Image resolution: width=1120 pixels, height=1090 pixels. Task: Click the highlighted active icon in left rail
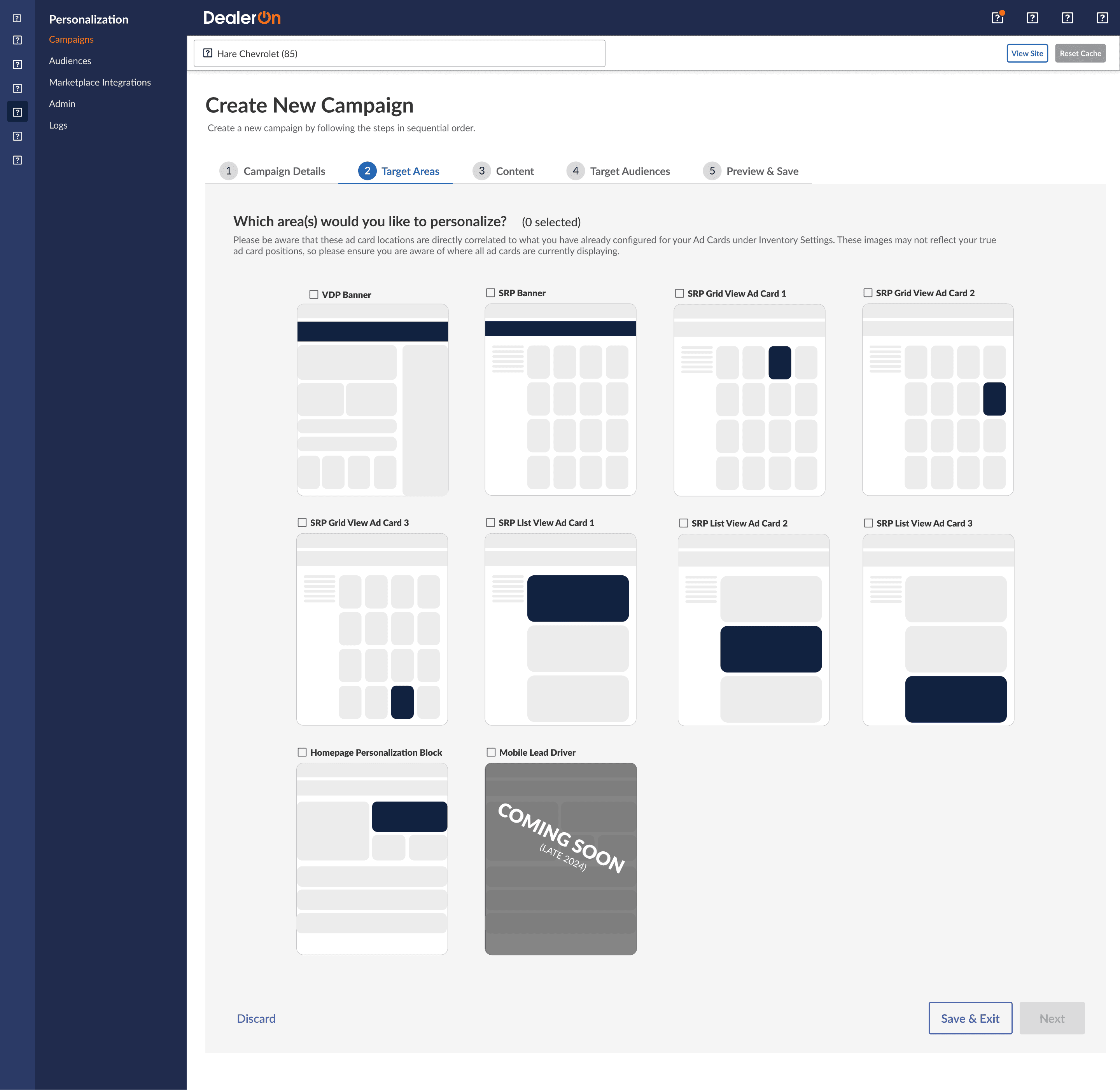17,112
